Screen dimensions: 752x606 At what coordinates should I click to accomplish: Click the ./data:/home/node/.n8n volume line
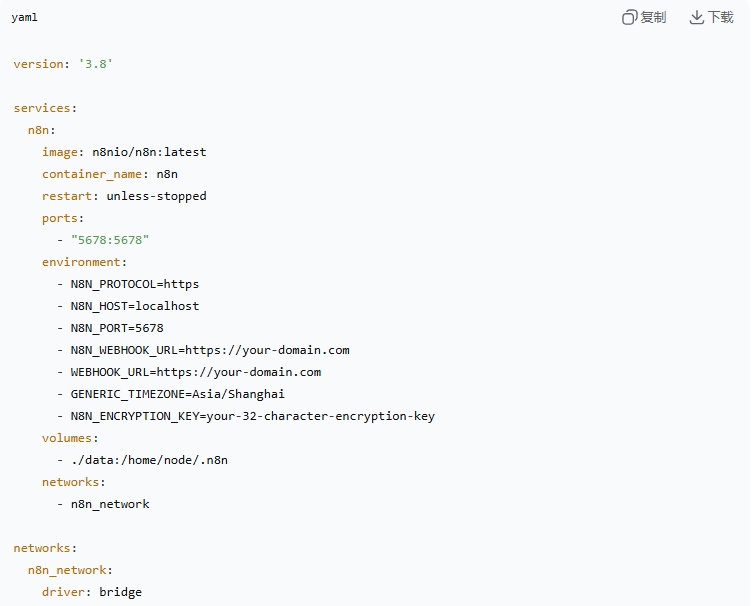[x=142, y=461]
